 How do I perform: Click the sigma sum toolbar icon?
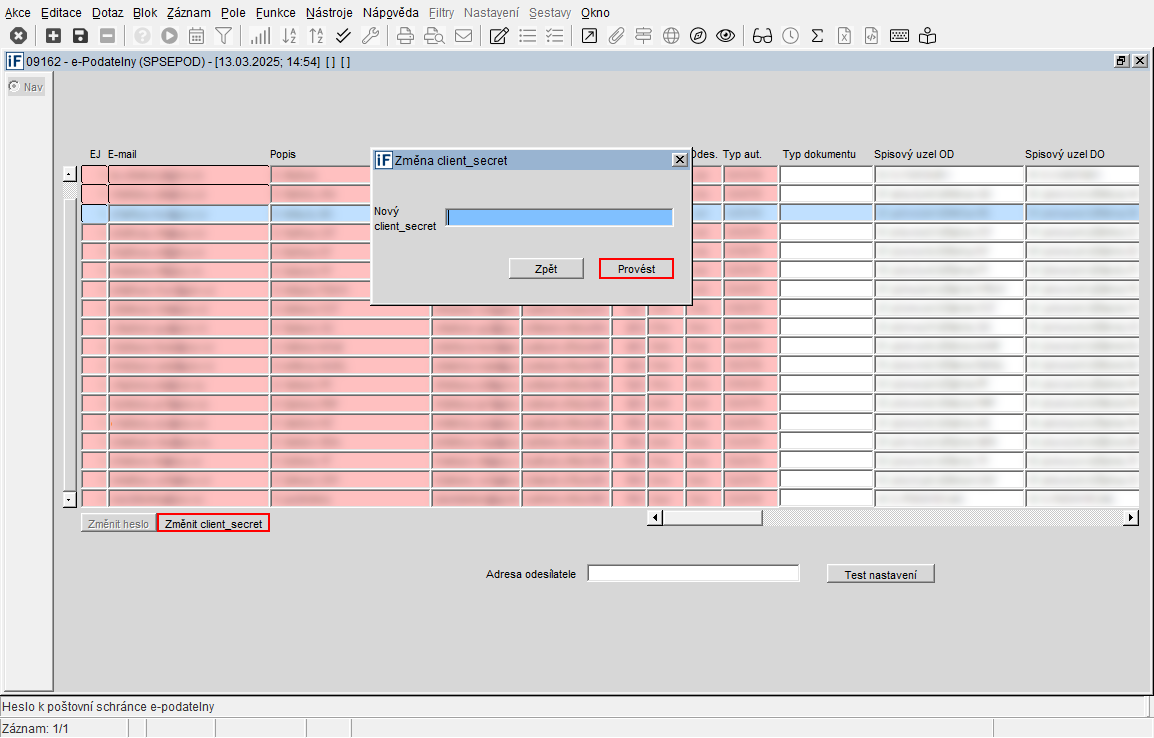coord(817,35)
